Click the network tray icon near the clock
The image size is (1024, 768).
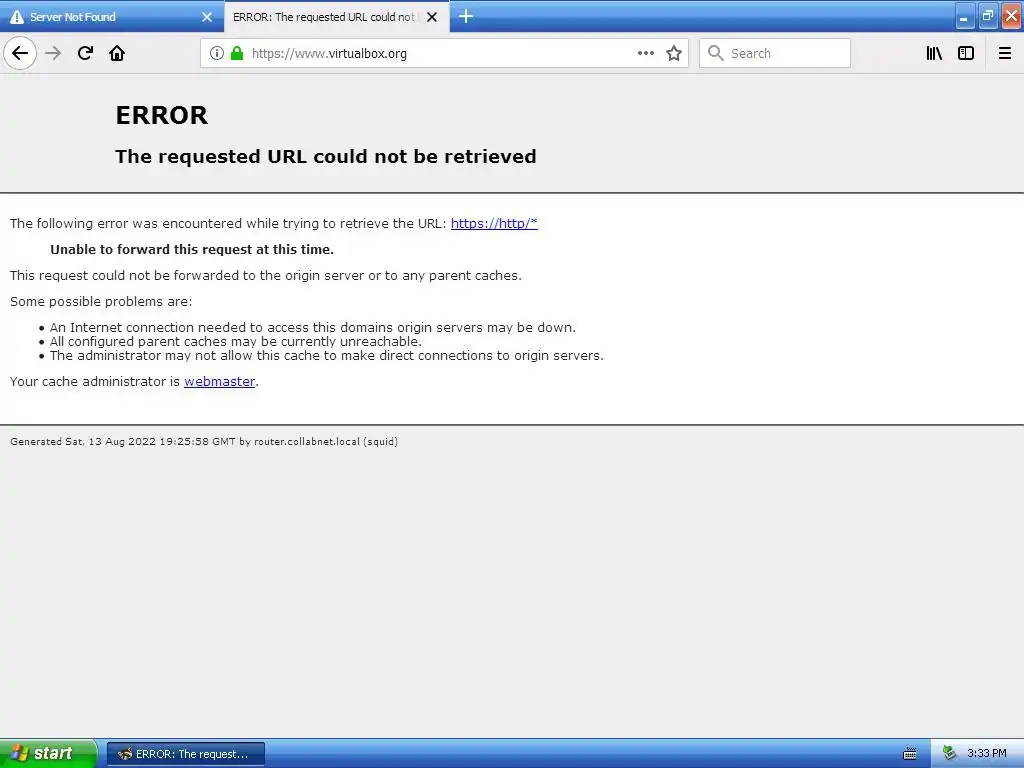click(950, 753)
